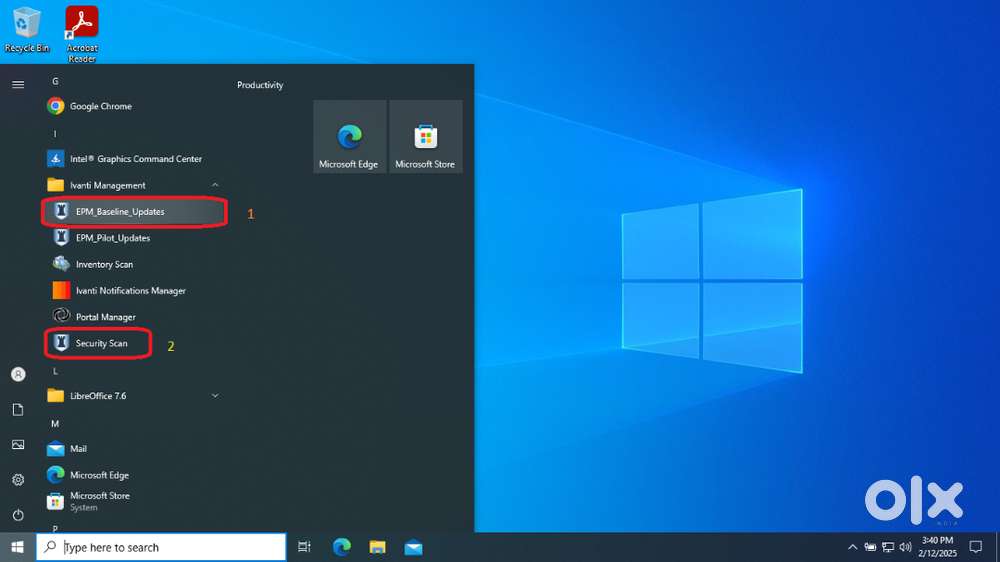
Task: Click the battery tray icon
Action: click(x=870, y=547)
